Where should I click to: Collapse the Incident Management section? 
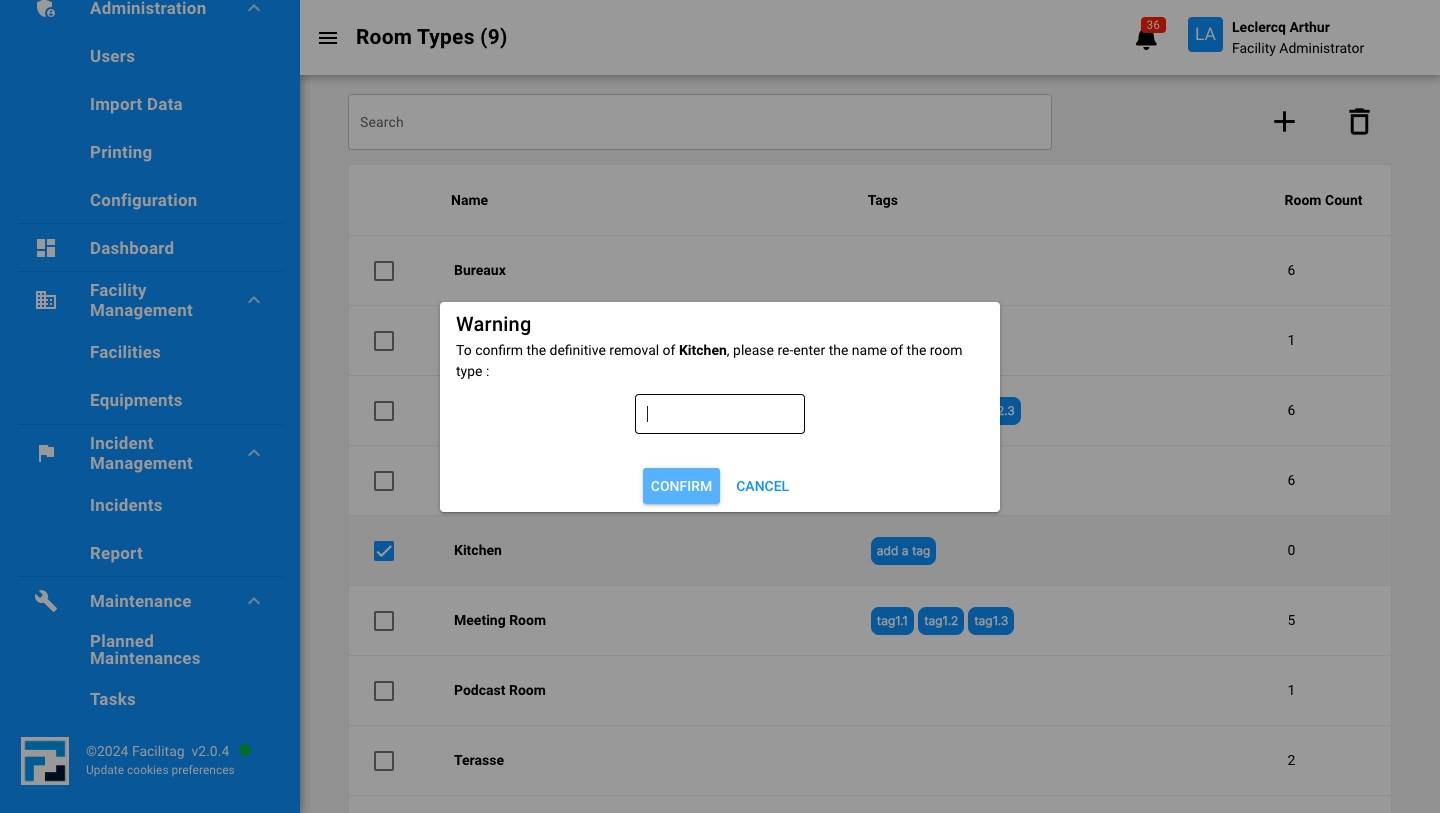[254, 453]
